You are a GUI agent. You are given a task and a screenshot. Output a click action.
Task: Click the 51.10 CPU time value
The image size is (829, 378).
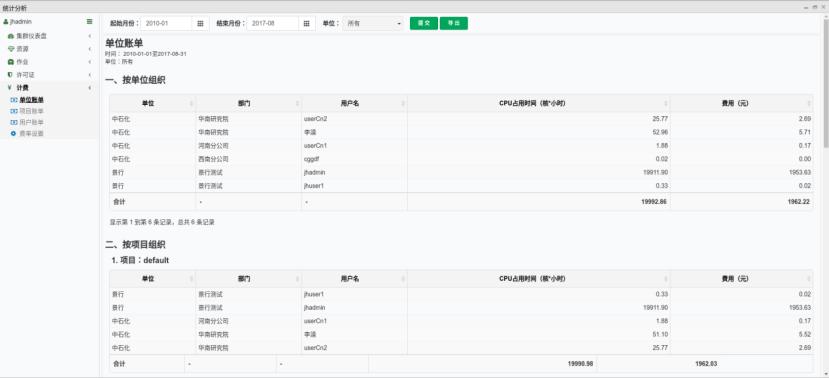(x=660, y=335)
